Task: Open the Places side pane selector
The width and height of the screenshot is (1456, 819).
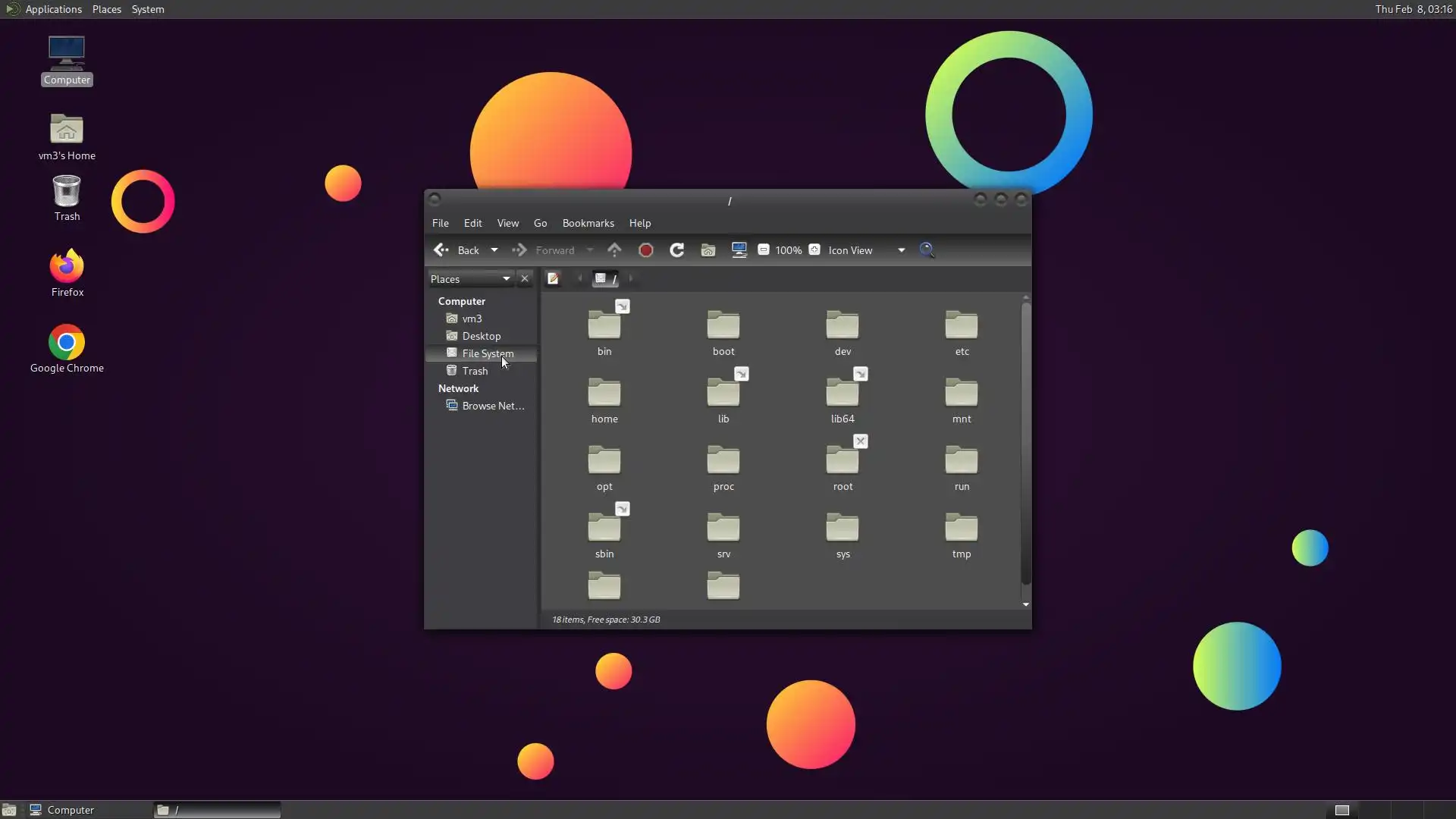Action: 470,279
